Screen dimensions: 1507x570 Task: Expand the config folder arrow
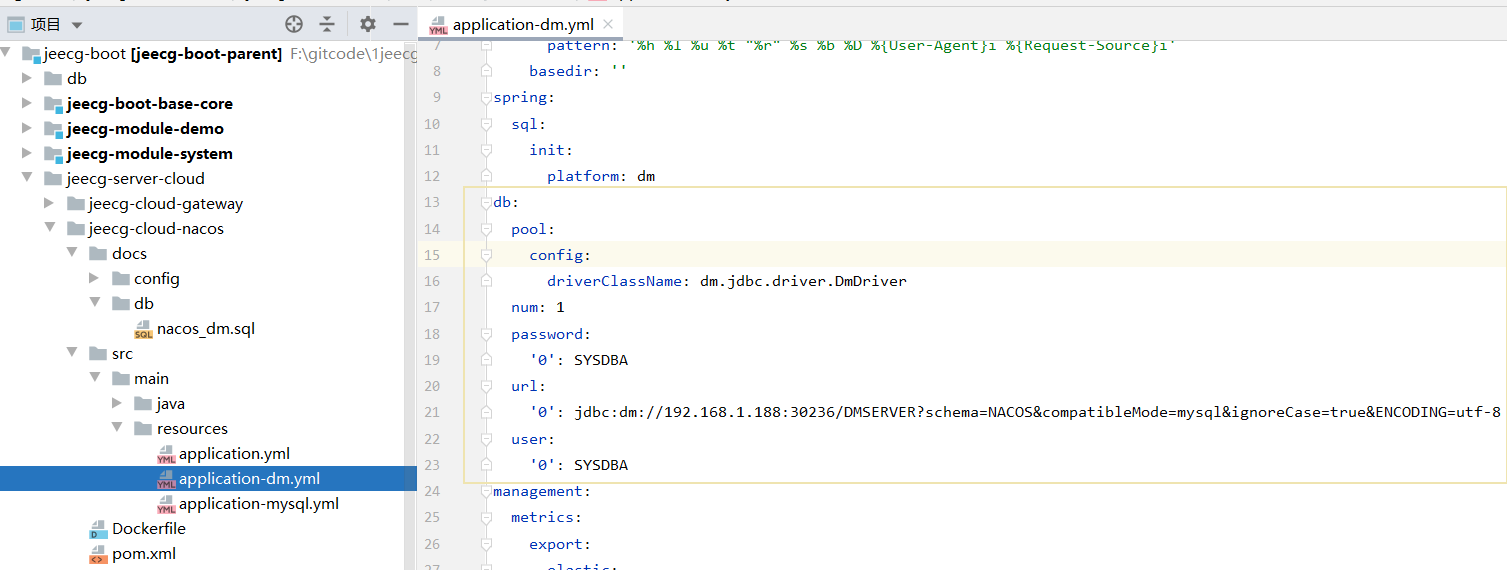(95, 279)
